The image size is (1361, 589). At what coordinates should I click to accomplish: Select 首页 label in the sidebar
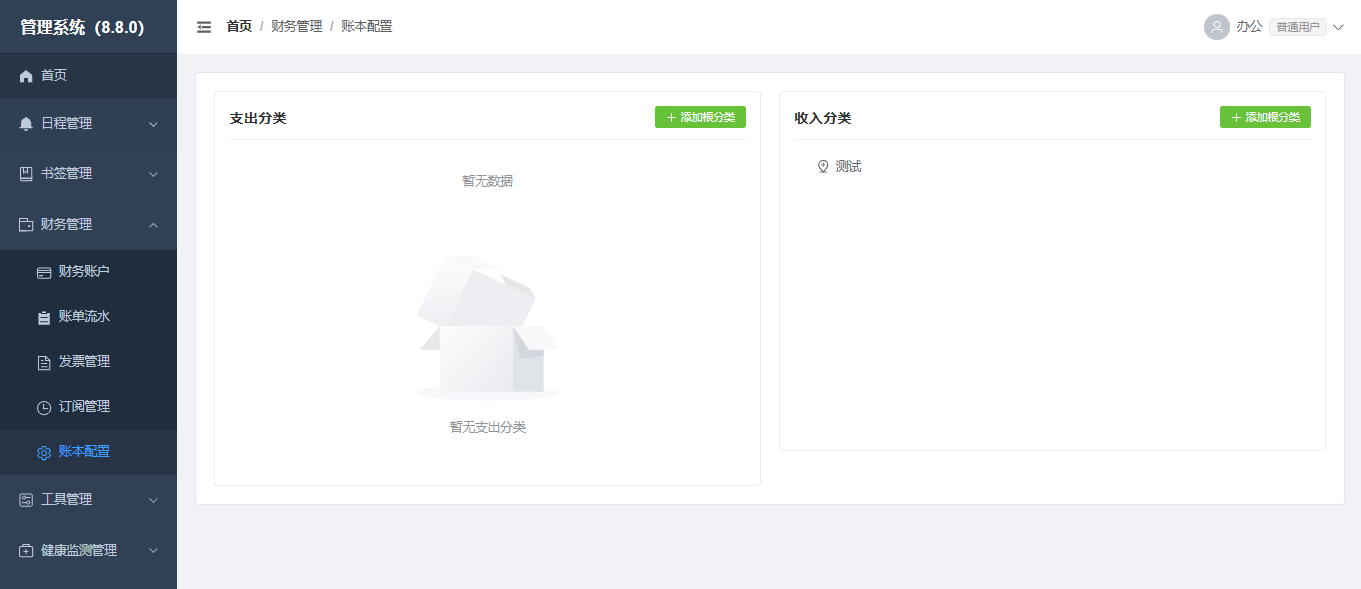(54, 75)
